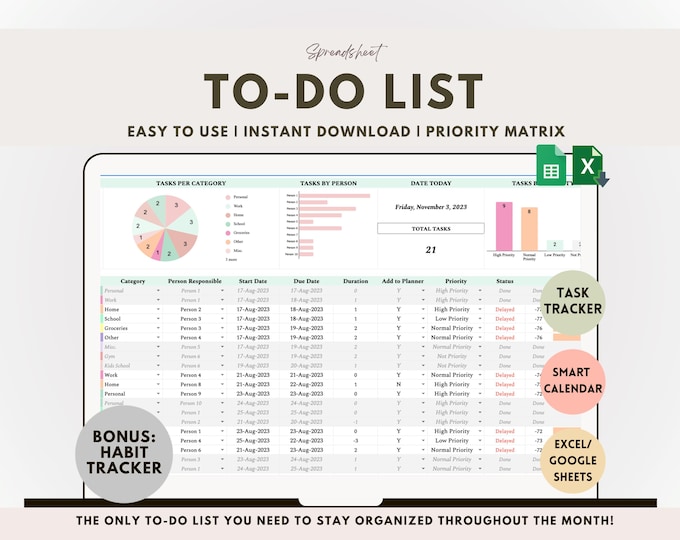Select the Duration column header
680x540 pixels.
(356, 281)
